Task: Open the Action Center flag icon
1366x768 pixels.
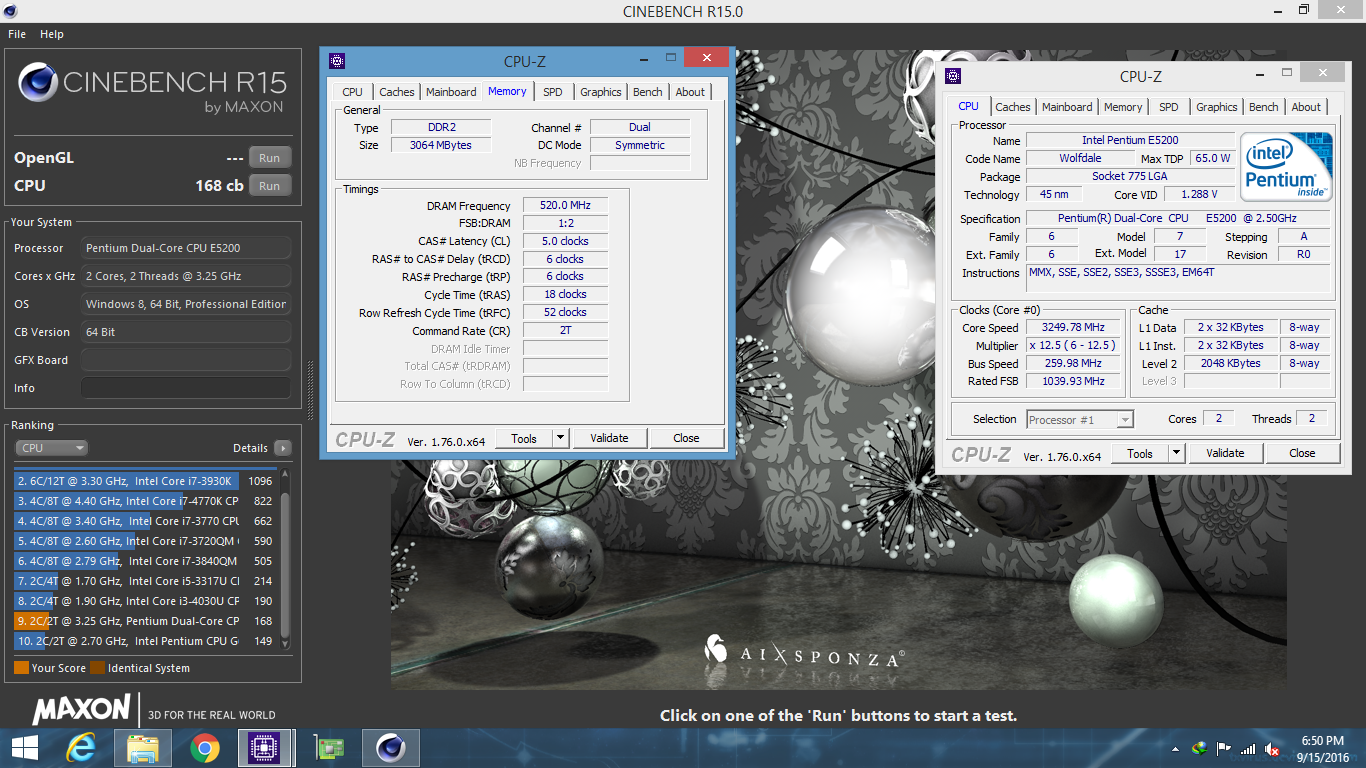Action: pos(1224,749)
